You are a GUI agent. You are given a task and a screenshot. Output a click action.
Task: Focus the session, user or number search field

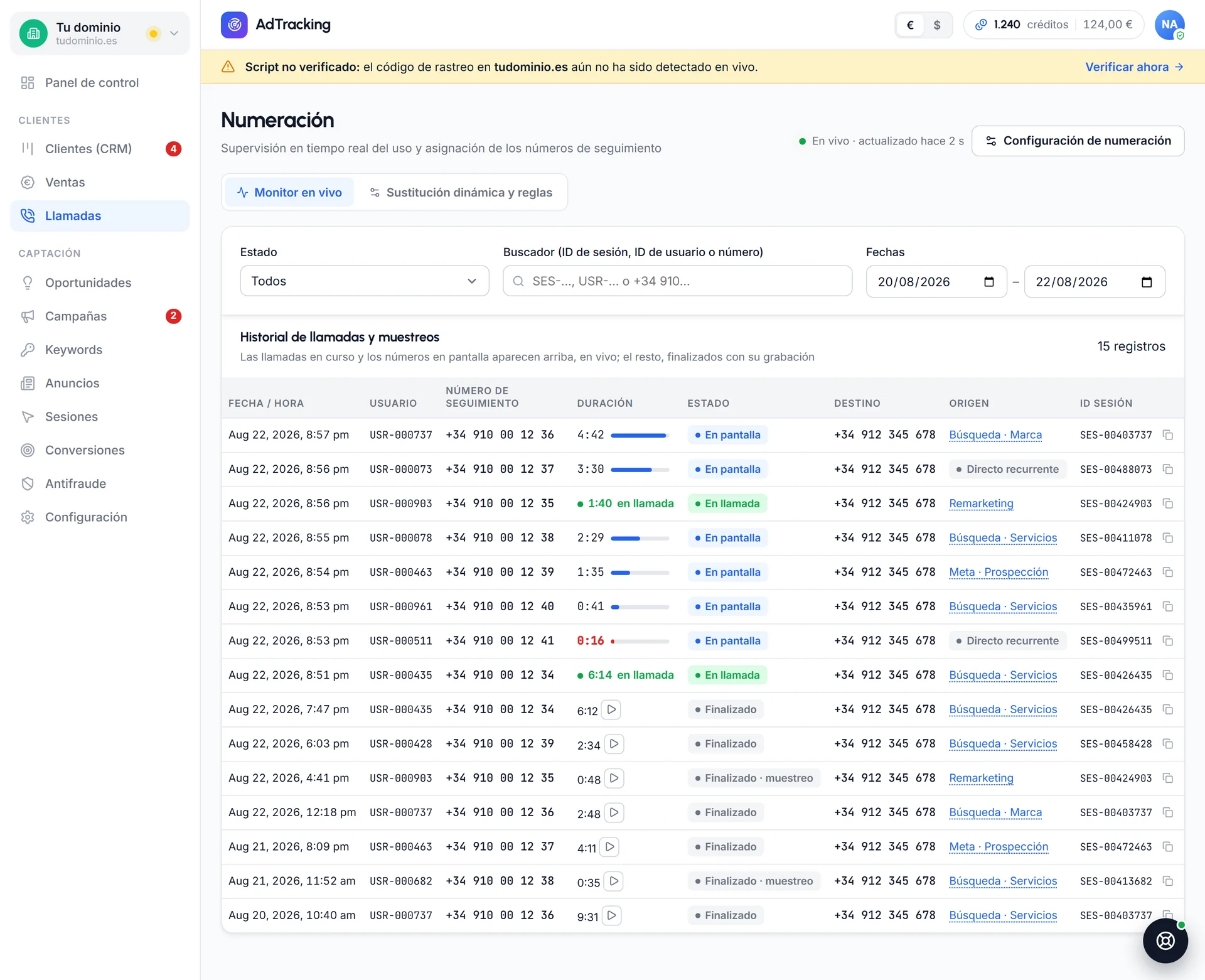coord(677,281)
